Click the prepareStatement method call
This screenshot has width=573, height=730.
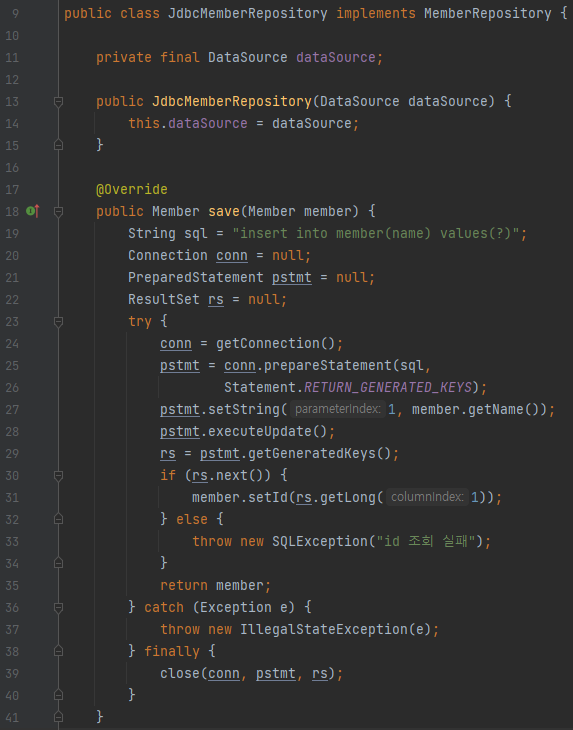[328, 365]
